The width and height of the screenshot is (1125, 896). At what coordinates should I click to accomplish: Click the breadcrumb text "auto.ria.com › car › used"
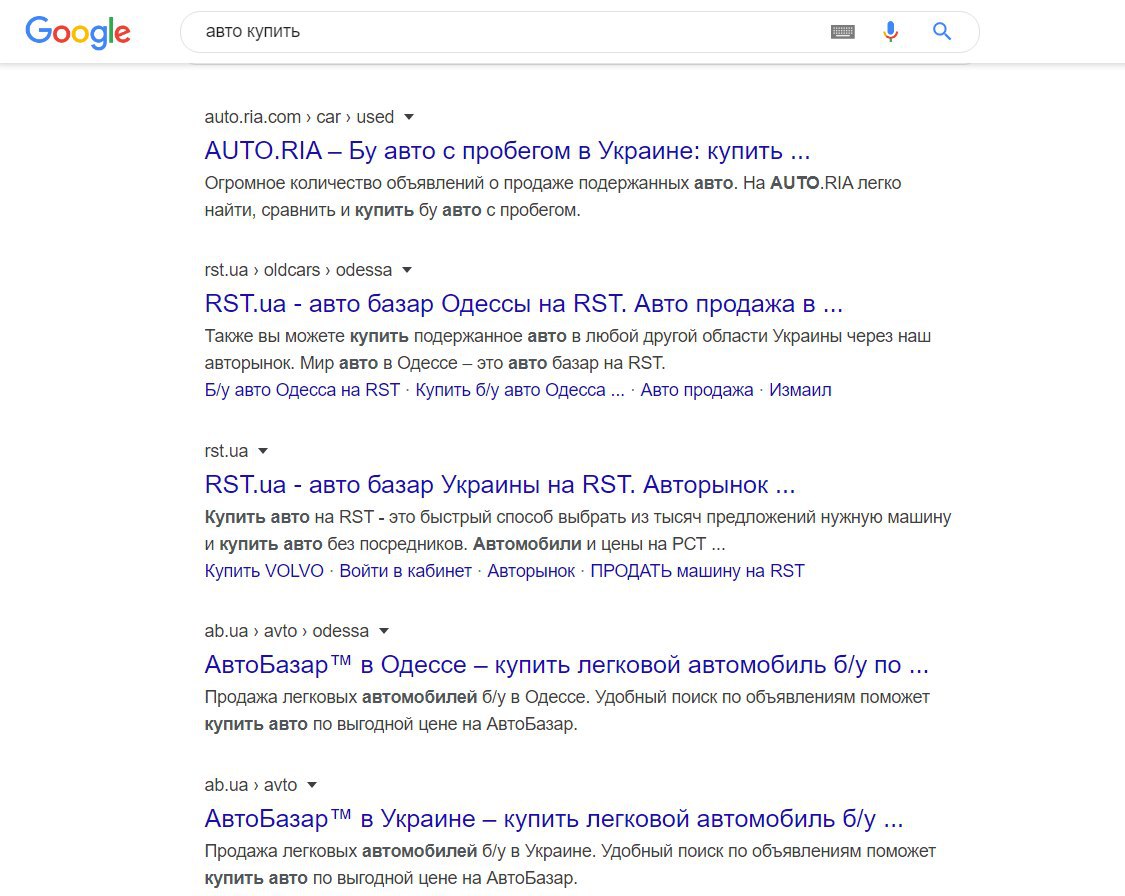tap(299, 117)
